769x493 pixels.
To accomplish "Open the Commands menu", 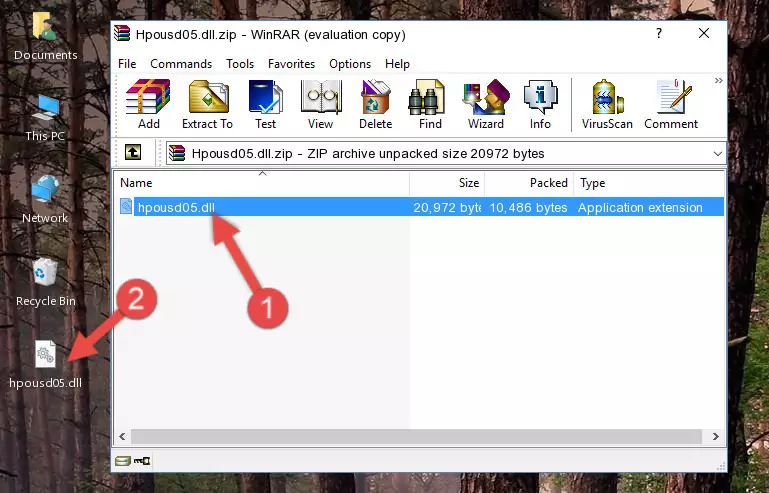I will [x=181, y=64].
